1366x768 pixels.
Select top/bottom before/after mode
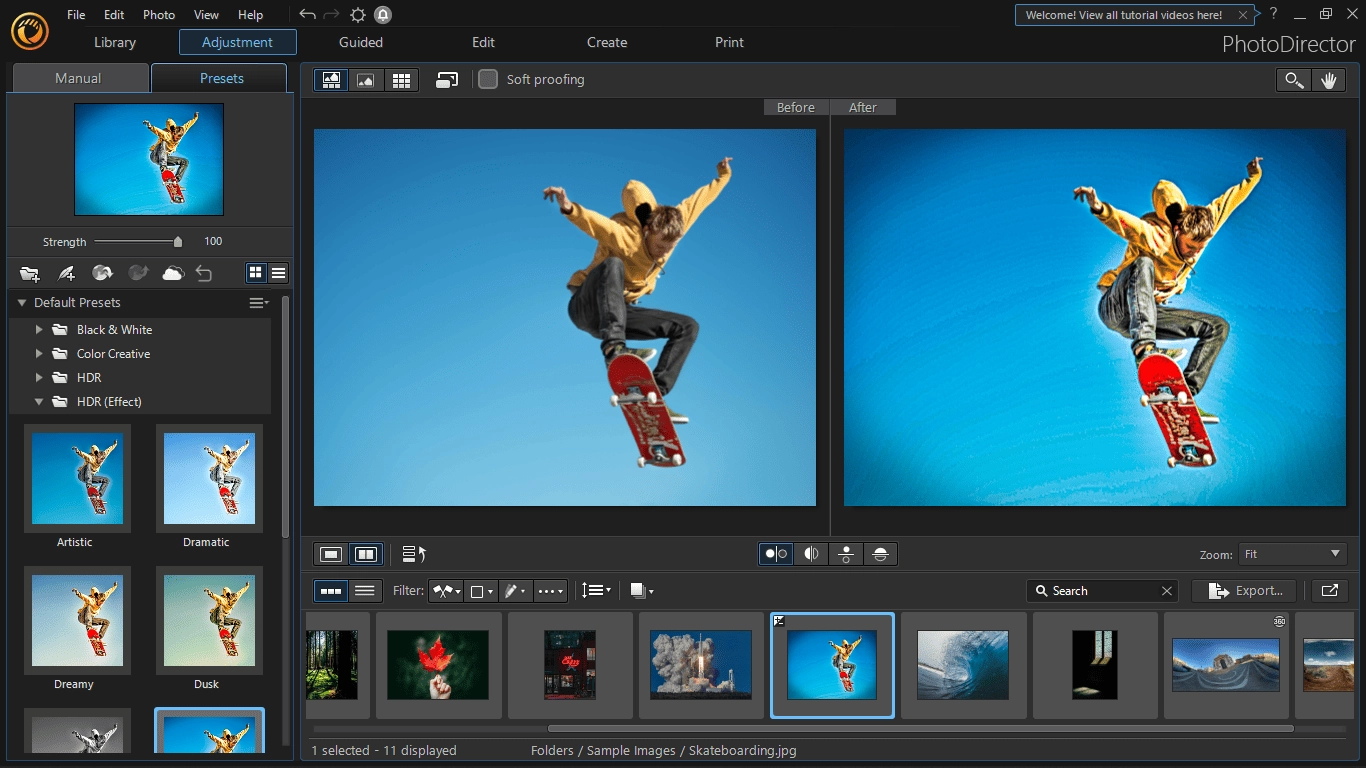[846, 554]
